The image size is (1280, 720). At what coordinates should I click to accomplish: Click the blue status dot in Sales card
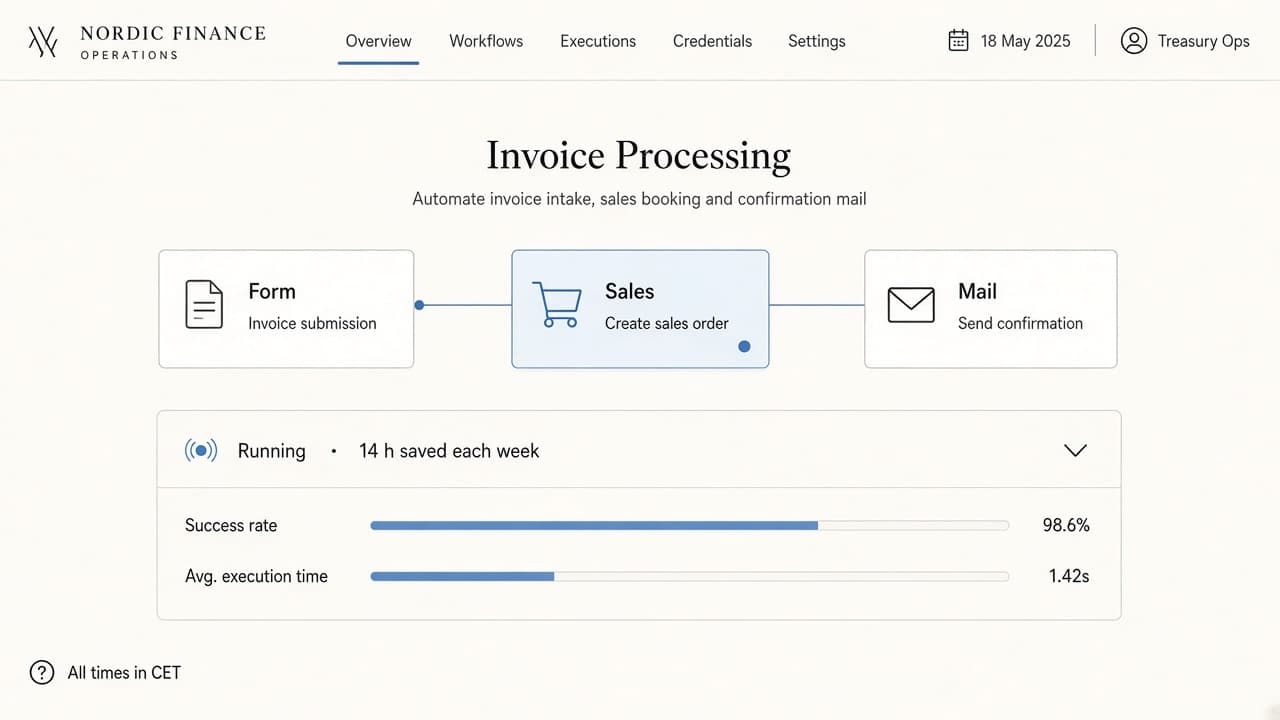click(744, 347)
